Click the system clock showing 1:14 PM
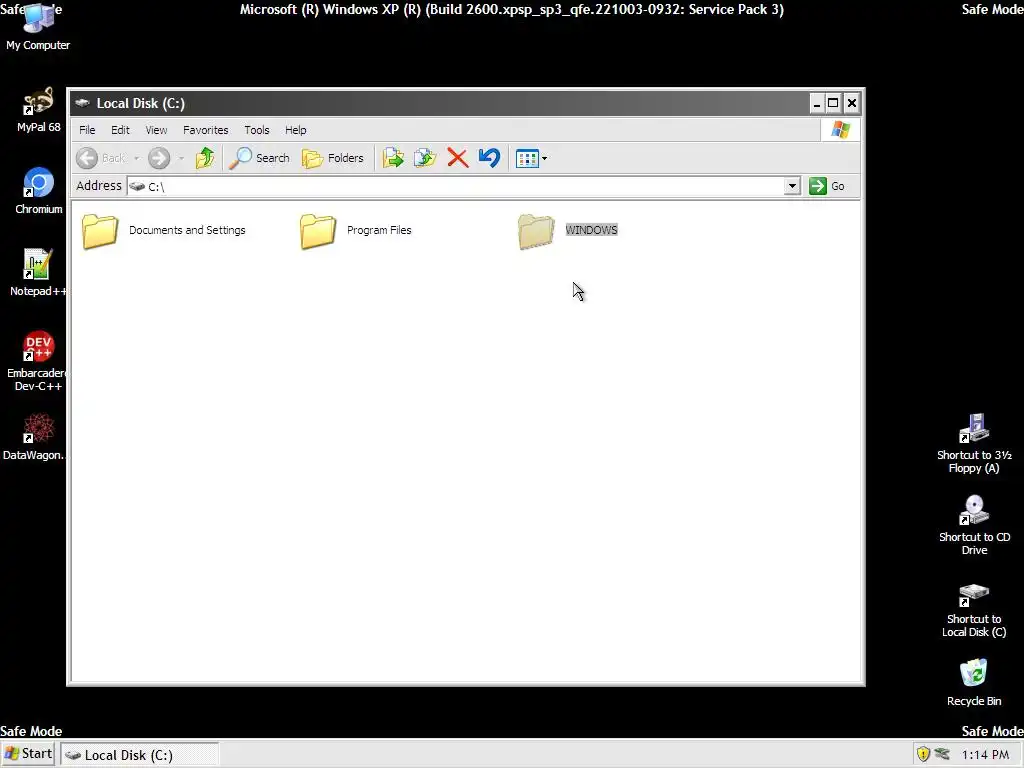Screen dimensions: 1024x768 point(985,755)
